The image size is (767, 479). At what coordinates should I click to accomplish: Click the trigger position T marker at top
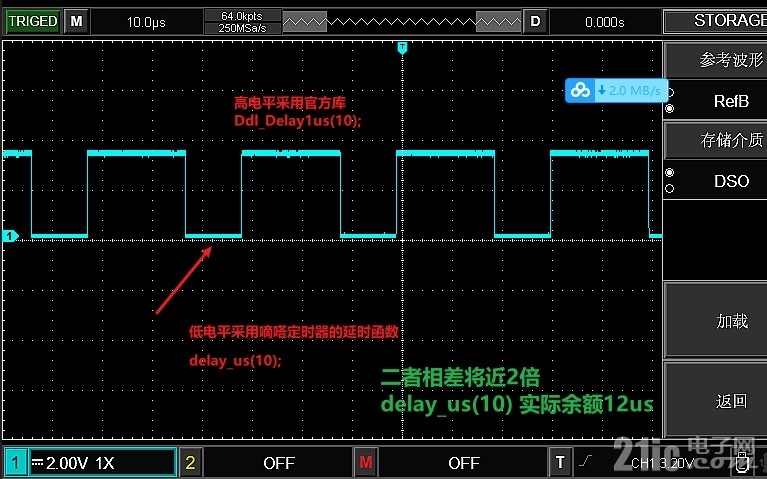[x=402, y=47]
